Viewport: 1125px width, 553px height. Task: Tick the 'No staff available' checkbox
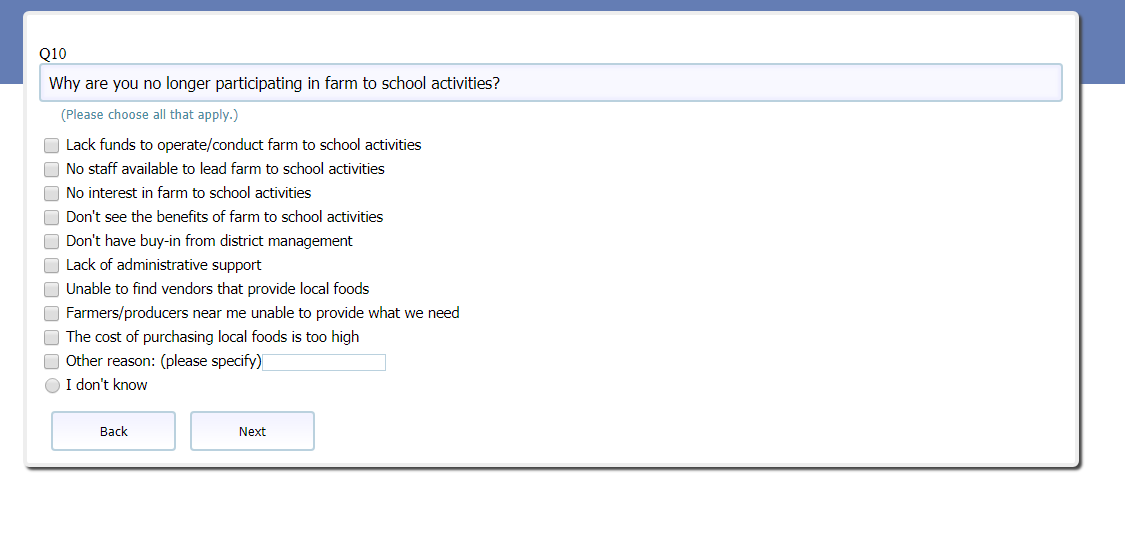[x=52, y=169]
